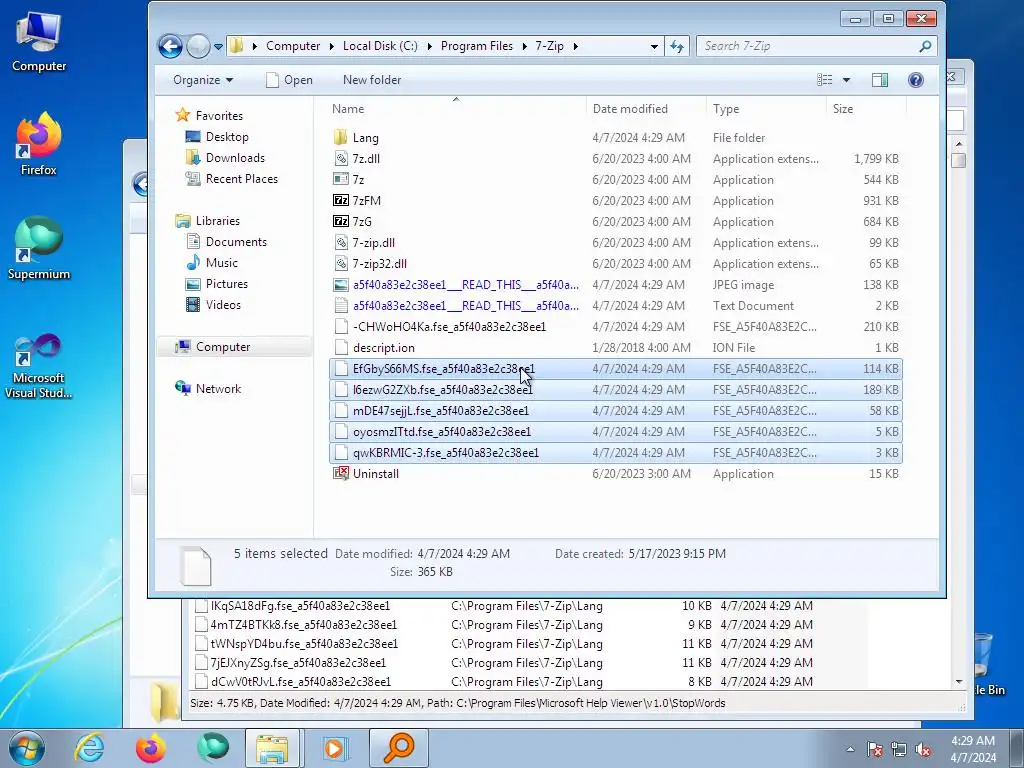Expand the arrow after 7-Zip breadcrumb

pyautogui.click(x=575, y=46)
